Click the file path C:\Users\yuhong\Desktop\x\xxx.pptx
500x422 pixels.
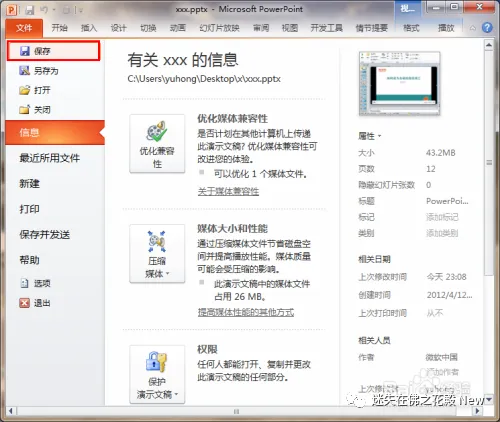pyautogui.click(x=204, y=79)
